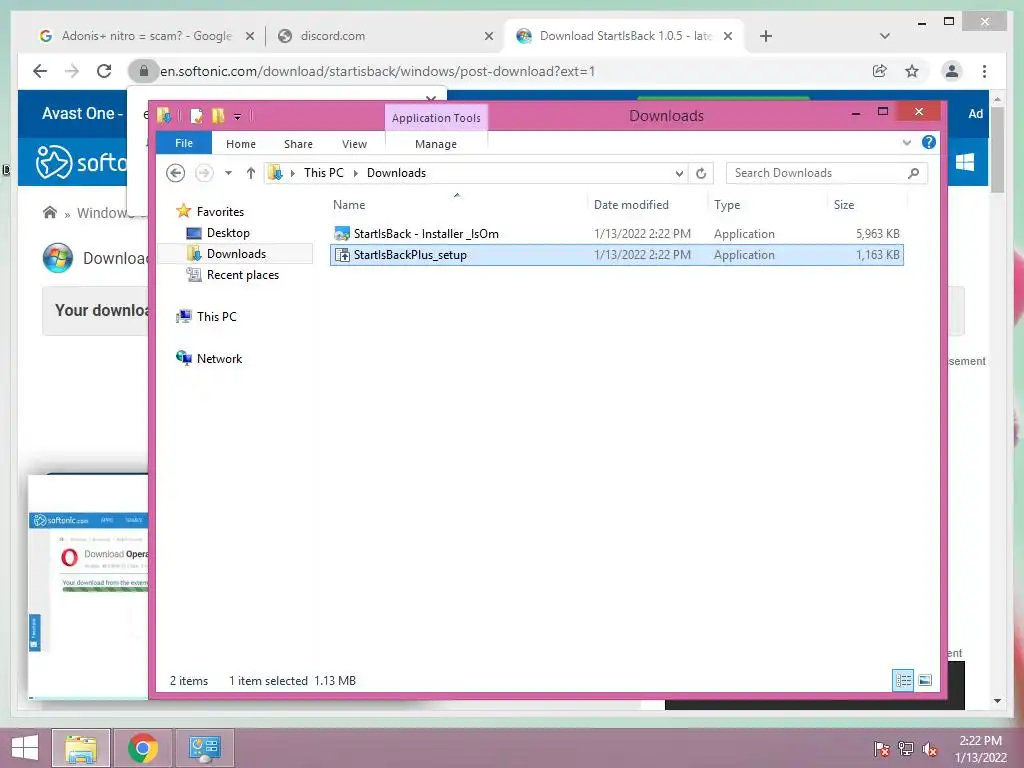Sort by Name column header

click(x=349, y=204)
